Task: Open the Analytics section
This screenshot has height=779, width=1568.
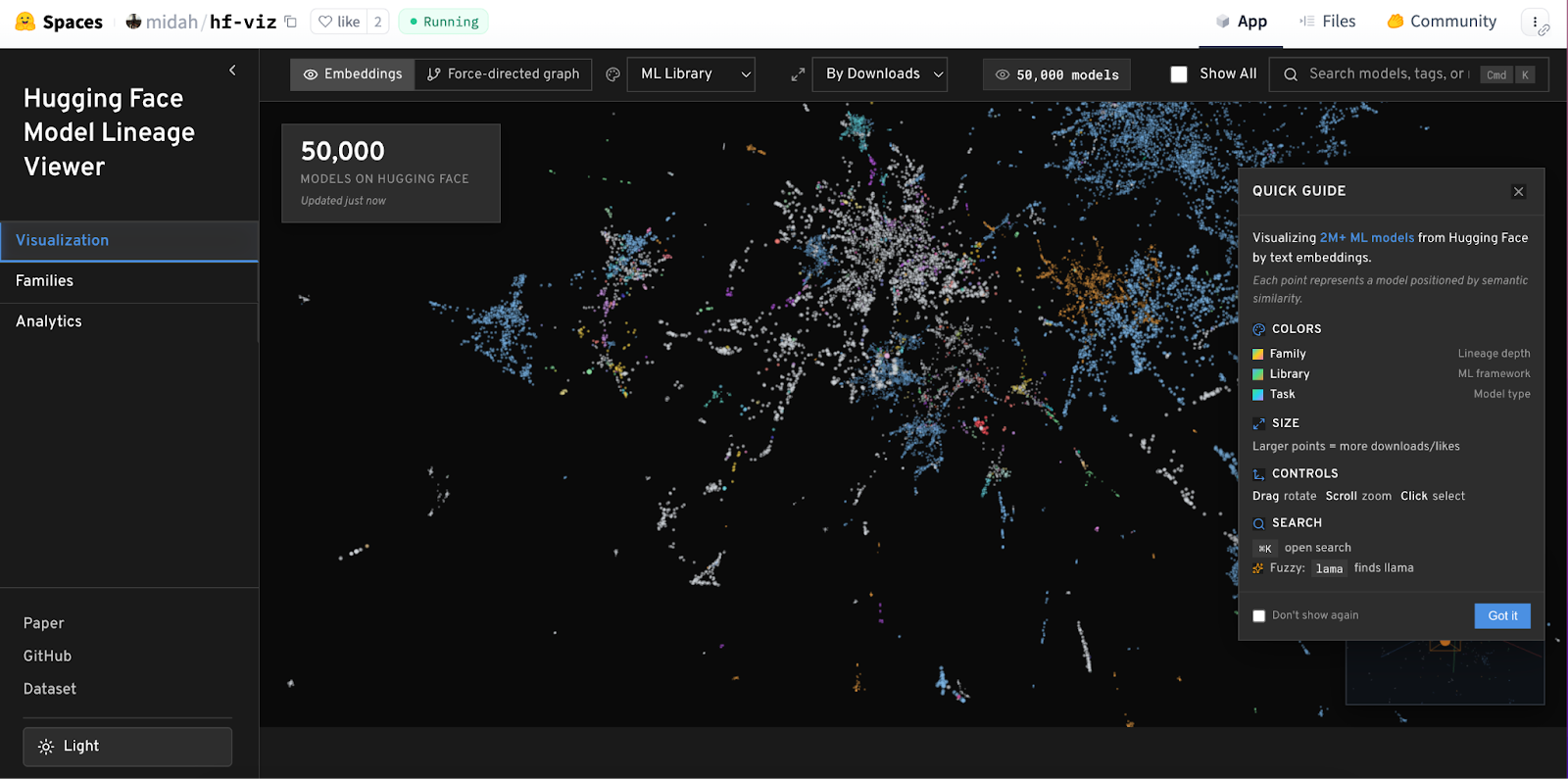Action: click(x=129, y=321)
